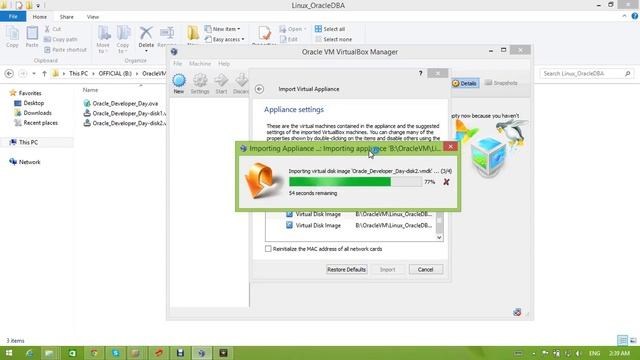Collapse the Explorer ribbon chevron
The image size is (640, 360).
pos(624,16)
